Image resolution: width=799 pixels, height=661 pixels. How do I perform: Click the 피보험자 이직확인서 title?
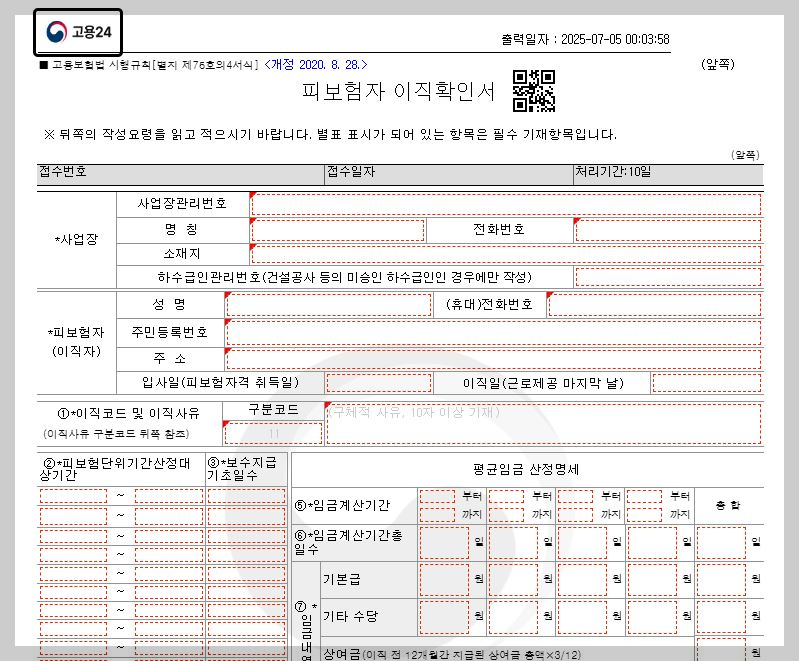398,91
